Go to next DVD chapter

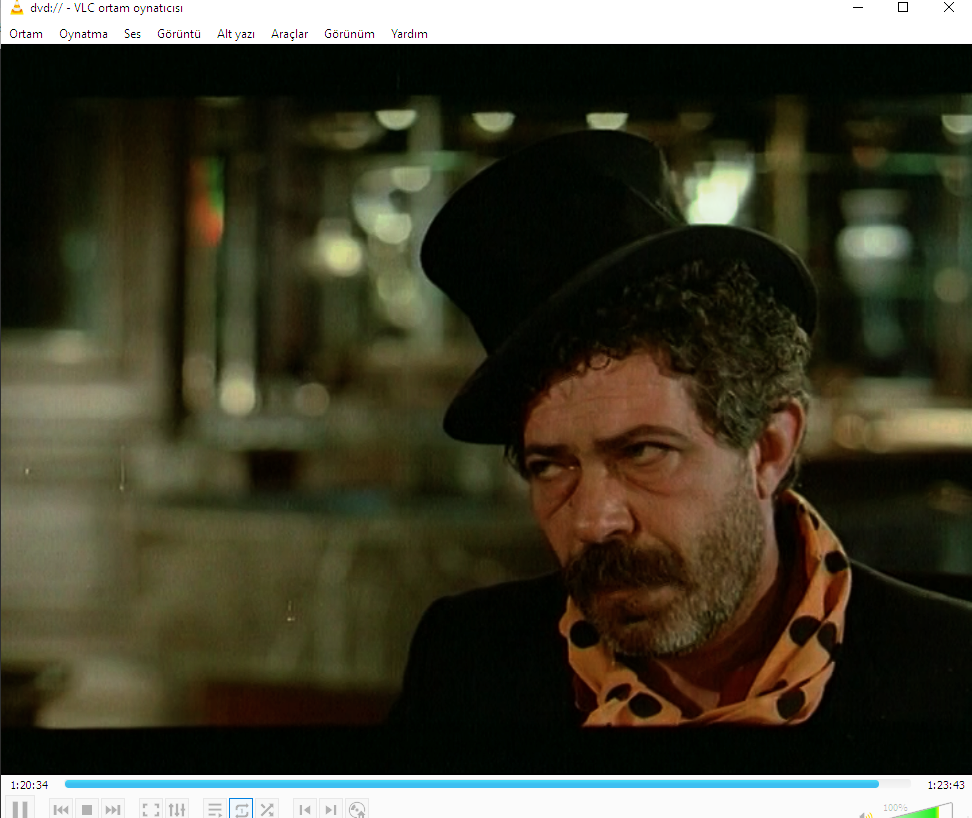click(331, 809)
